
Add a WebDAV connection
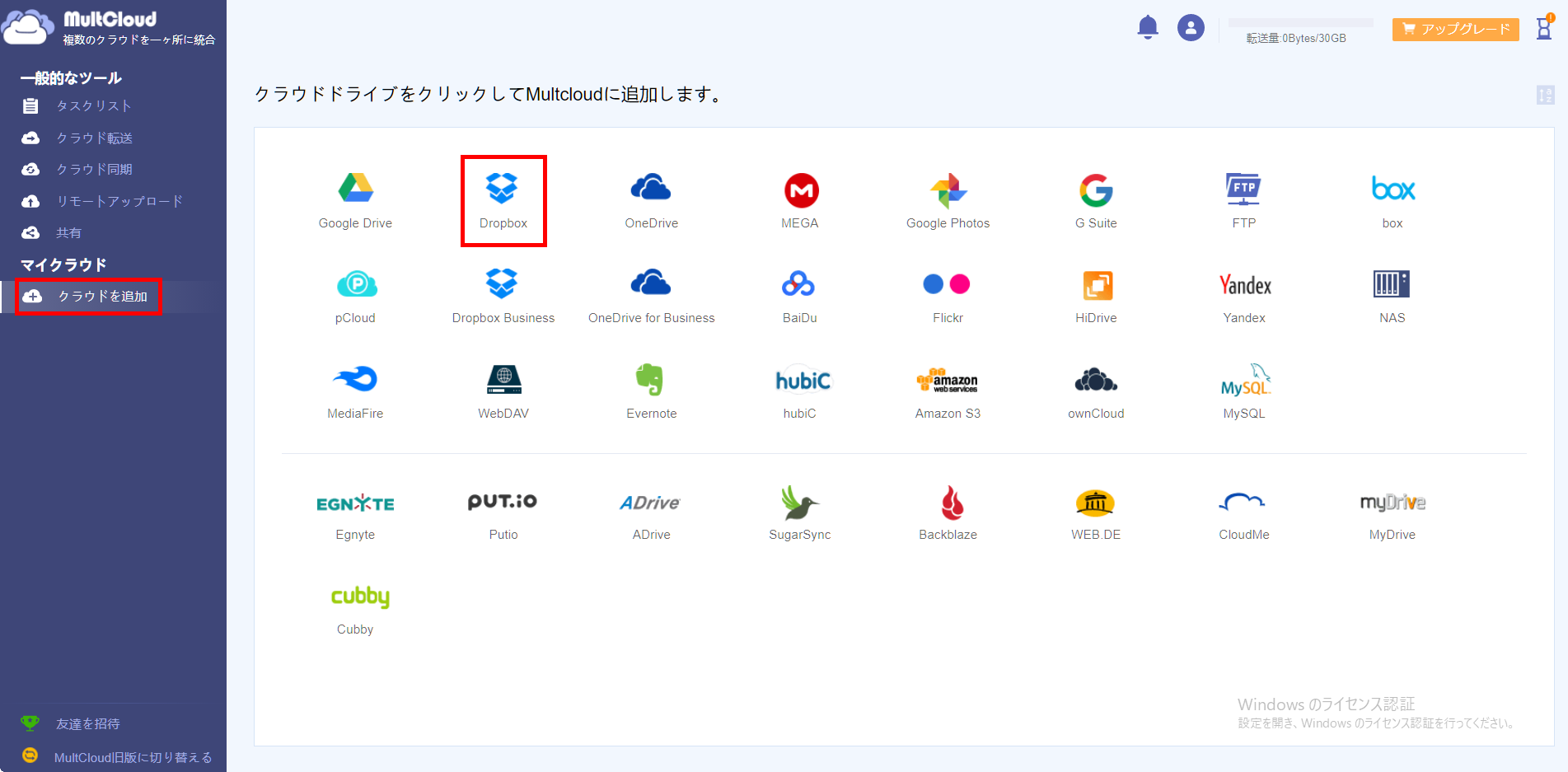point(503,391)
